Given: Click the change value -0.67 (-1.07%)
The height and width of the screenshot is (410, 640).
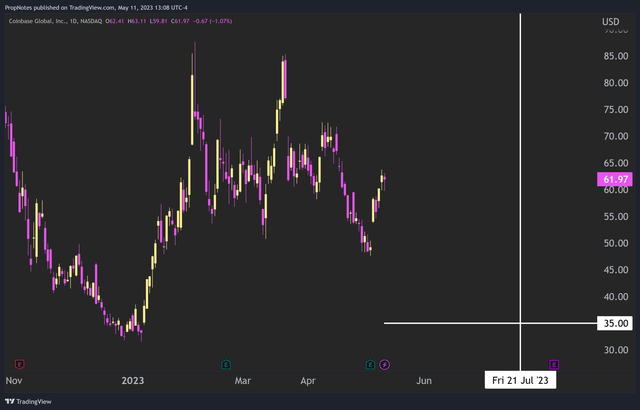Looking at the screenshot, I should coord(212,21).
